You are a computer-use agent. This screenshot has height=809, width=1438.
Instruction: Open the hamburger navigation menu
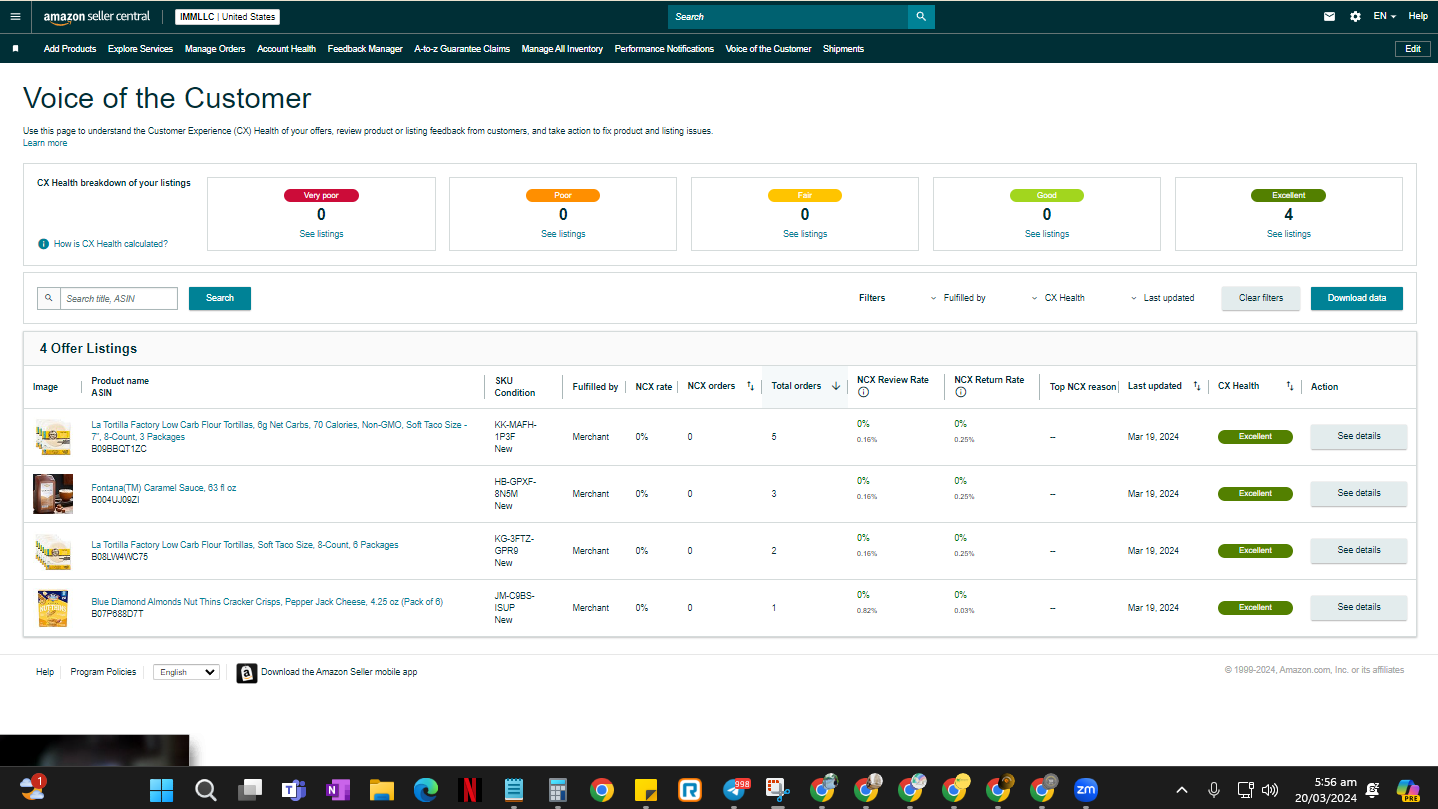[15, 16]
